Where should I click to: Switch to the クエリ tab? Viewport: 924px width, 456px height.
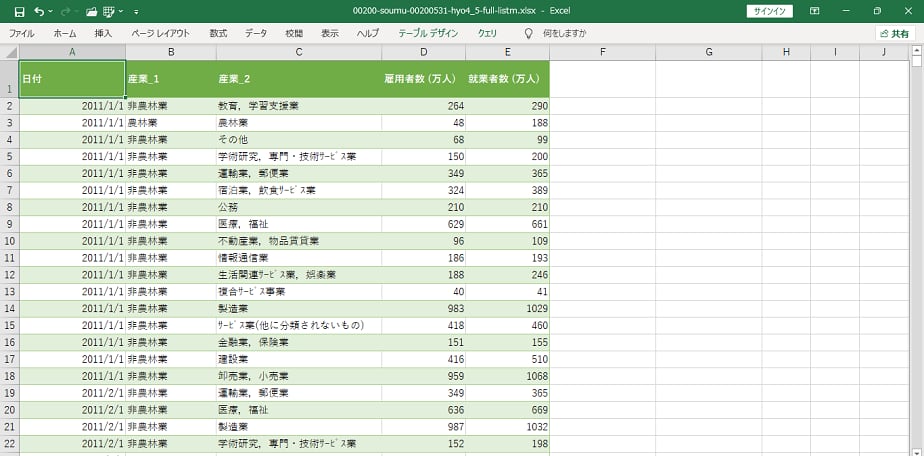488,33
